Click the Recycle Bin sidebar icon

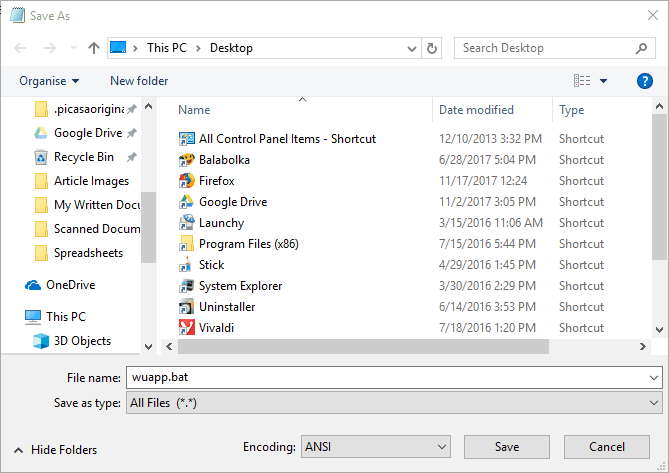pos(41,157)
